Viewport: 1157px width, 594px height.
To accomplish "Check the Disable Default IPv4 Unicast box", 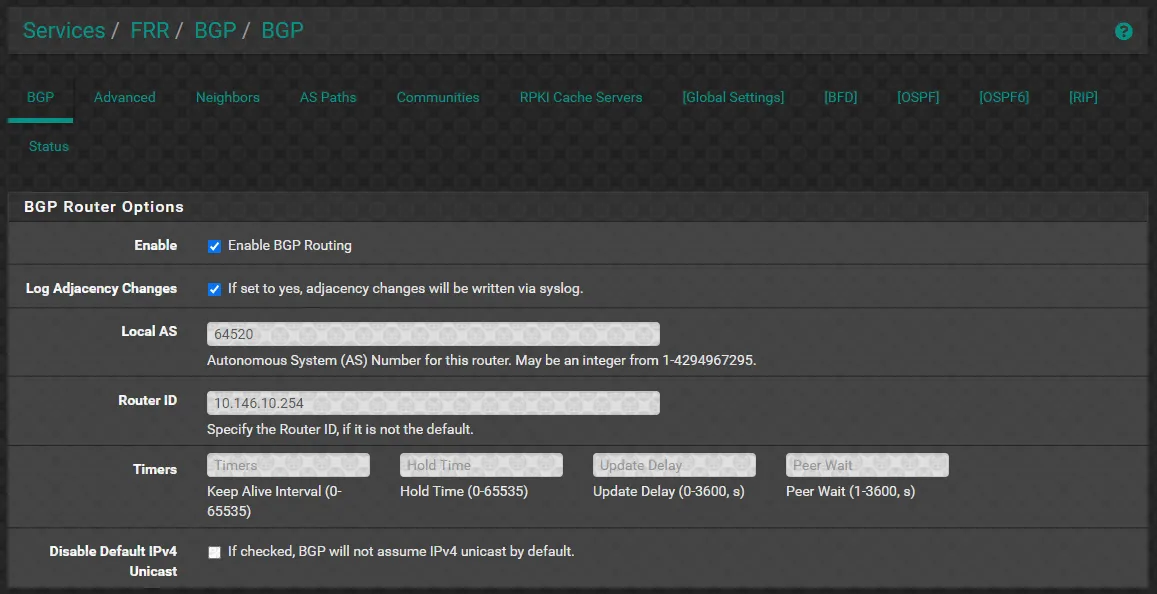I will (x=214, y=552).
